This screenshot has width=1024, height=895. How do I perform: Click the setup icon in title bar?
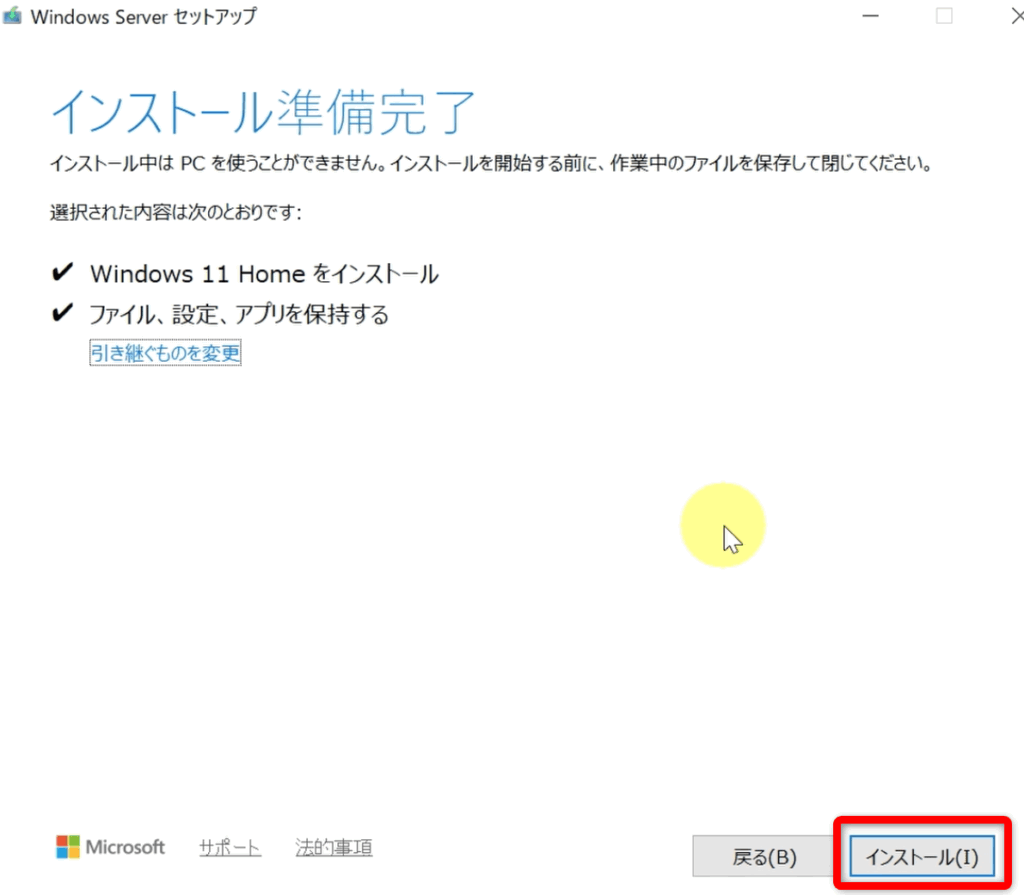click(13, 16)
